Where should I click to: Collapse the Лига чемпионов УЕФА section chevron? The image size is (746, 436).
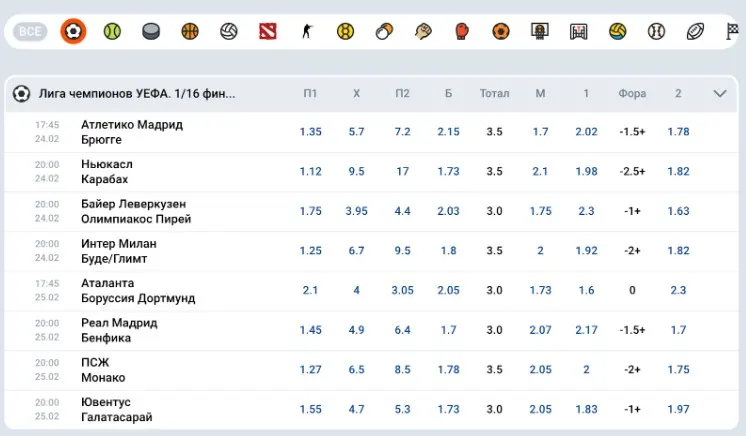[720, 94]
